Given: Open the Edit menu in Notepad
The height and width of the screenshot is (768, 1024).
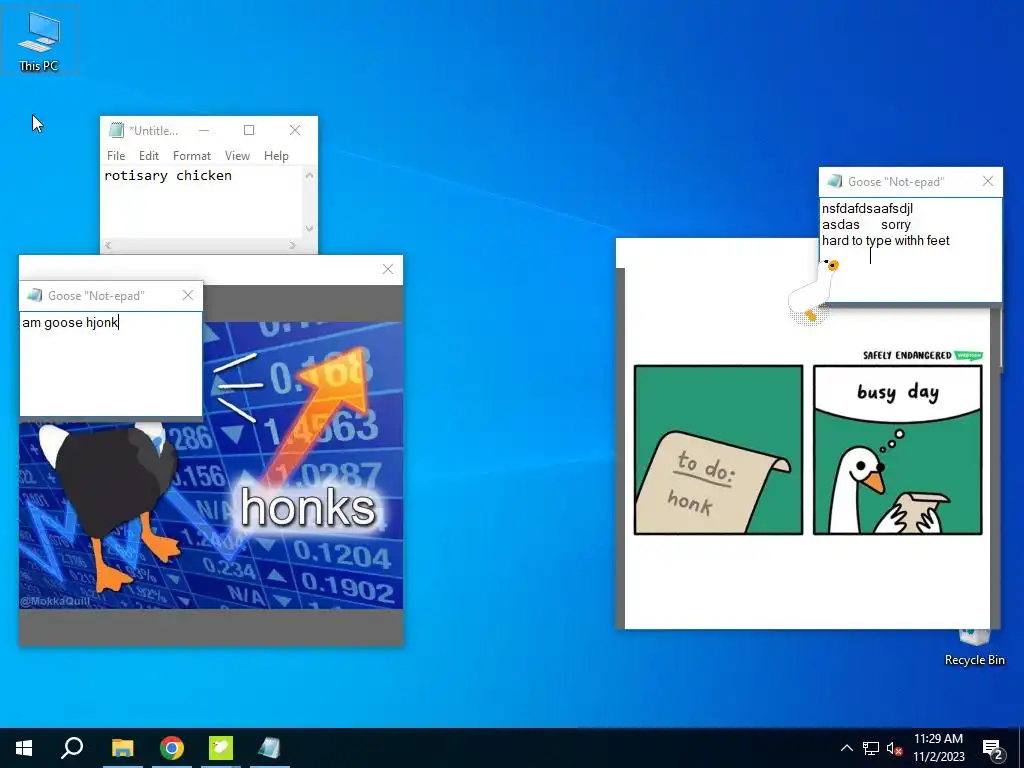Looking at the screenshot, I should 148,155.
